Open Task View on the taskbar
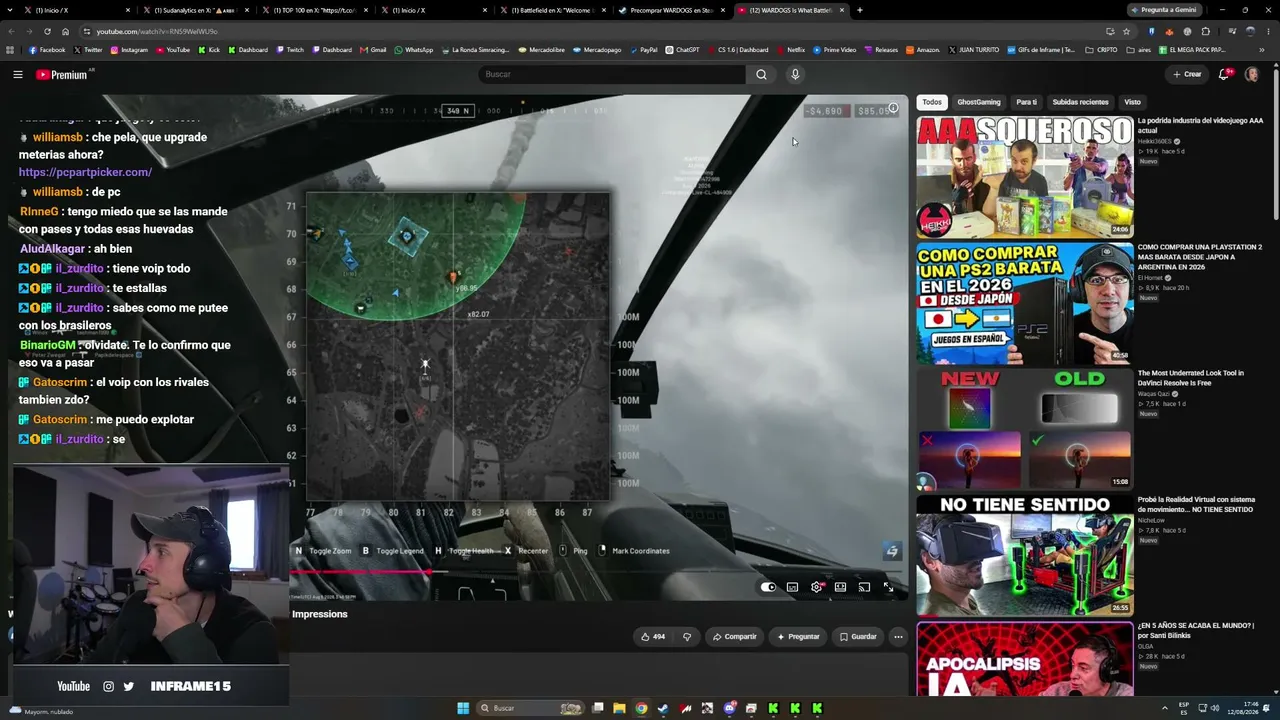This screenshot has height=720, width=1280. (597, 708)
